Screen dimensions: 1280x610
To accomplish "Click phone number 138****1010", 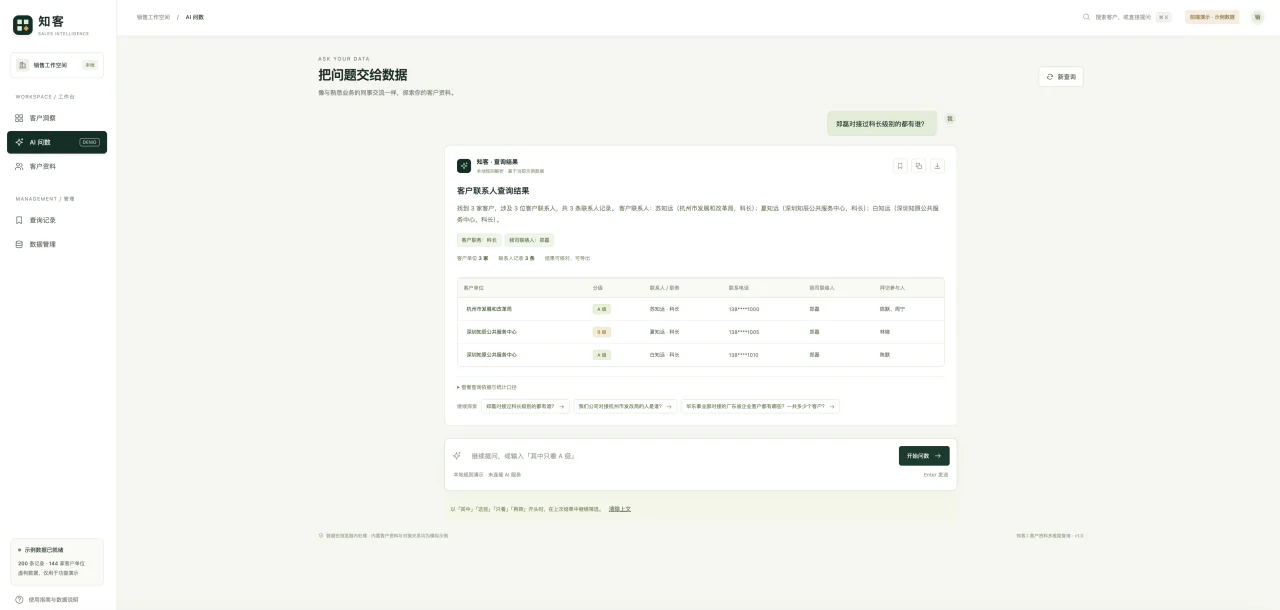I will tap(744, 355).
